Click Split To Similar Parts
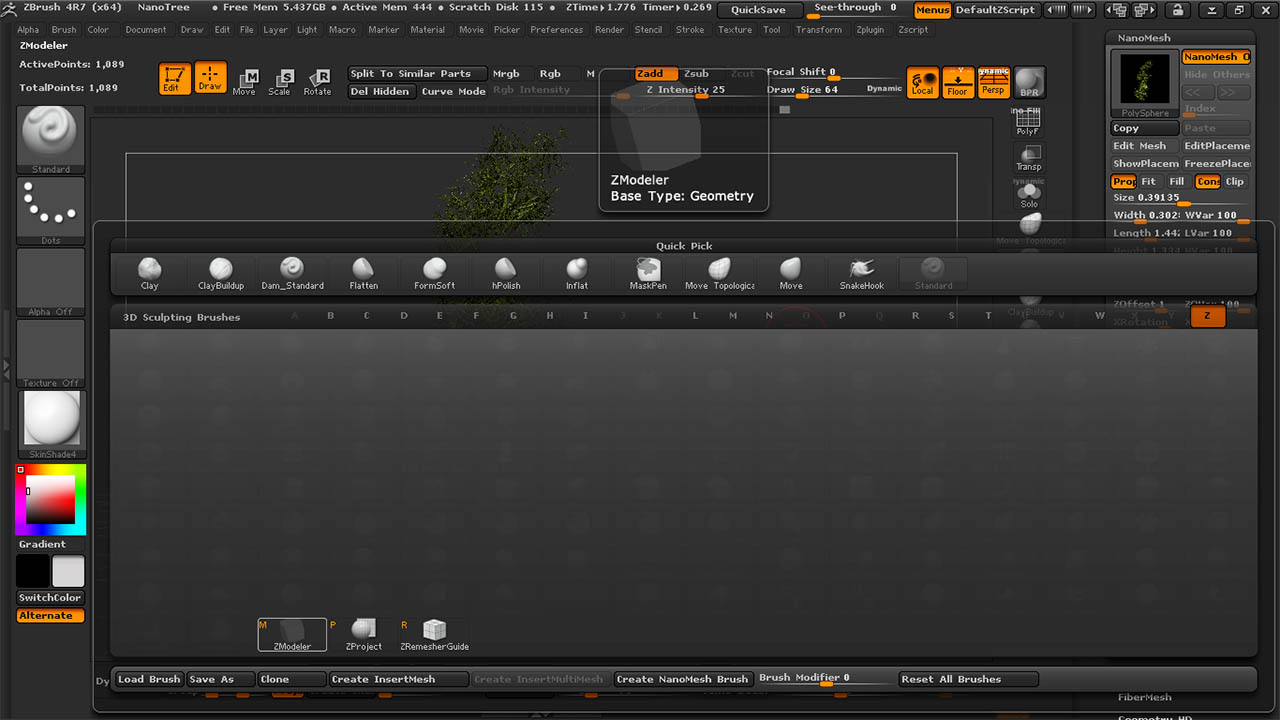The height and width of the screenshot is (720, 1280). pos(417,74)
